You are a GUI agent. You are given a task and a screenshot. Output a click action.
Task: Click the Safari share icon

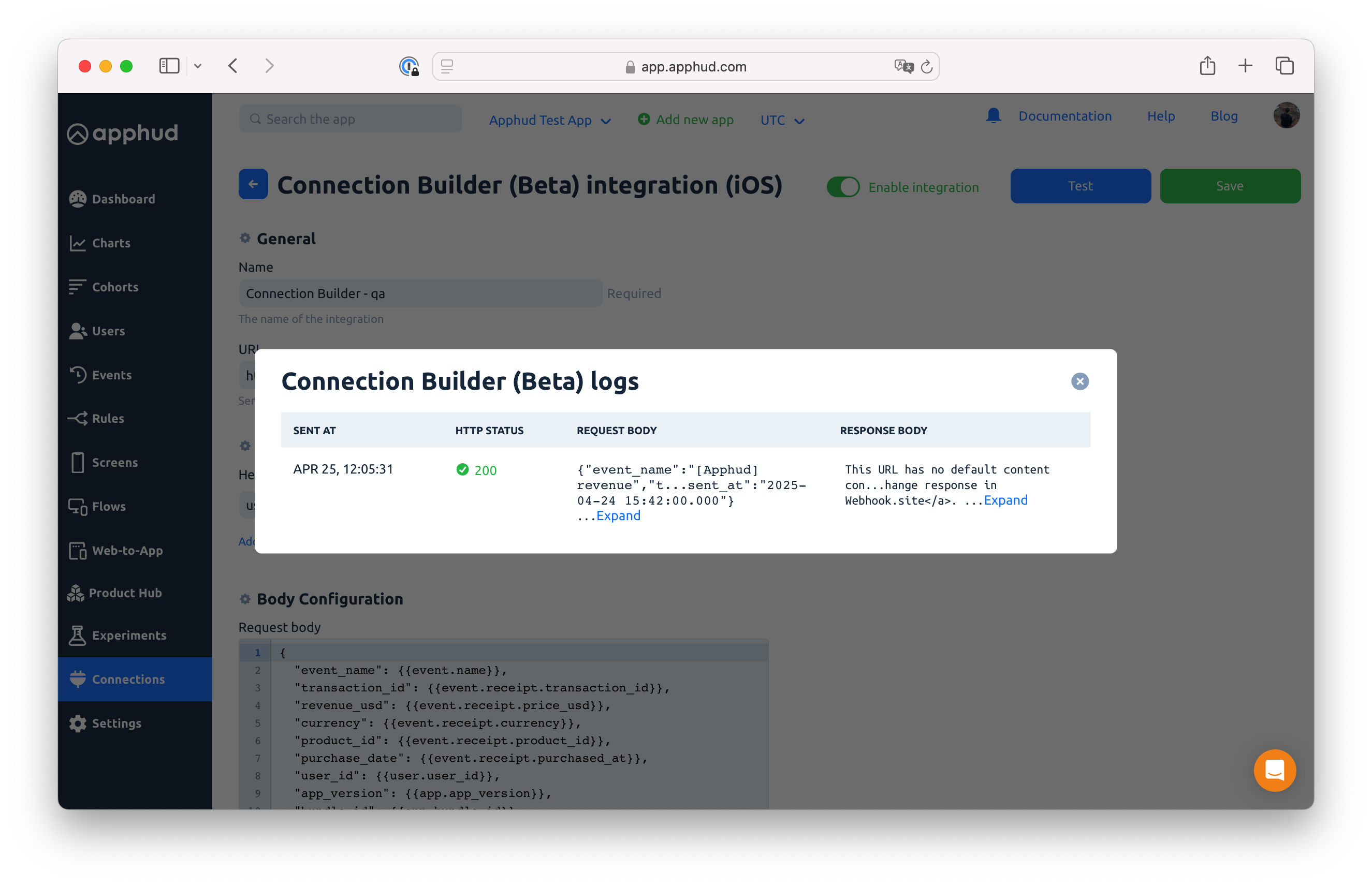[1207, 66]
